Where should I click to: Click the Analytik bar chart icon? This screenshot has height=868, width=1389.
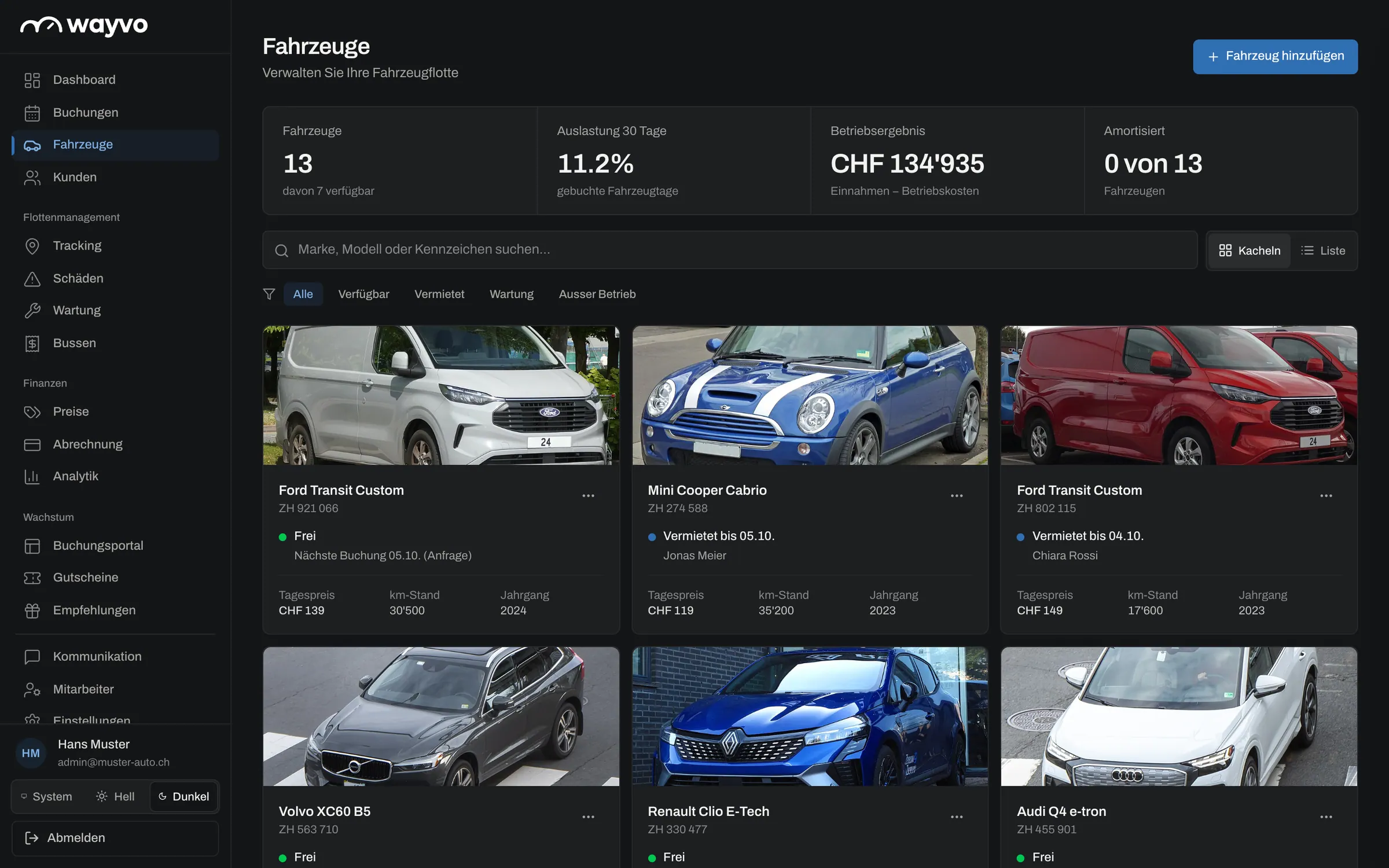pos(32,477)
